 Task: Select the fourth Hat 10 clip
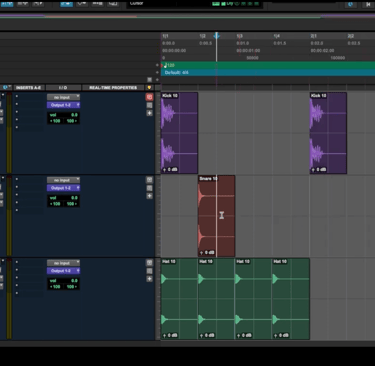pos(291,299)
